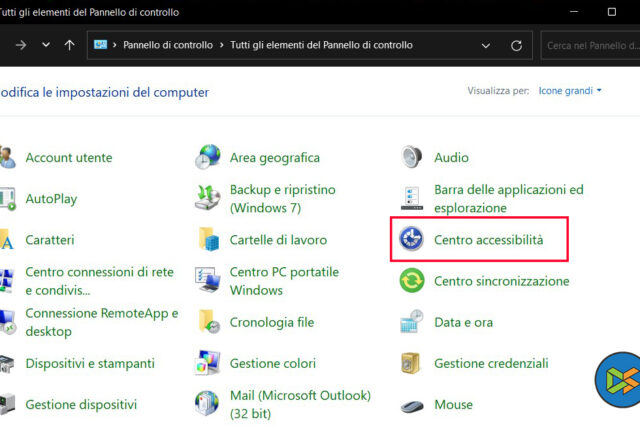
Task: Open Connessione RemoteApp e desktop link
Action: pyautogui.click(x=102, y=322)
